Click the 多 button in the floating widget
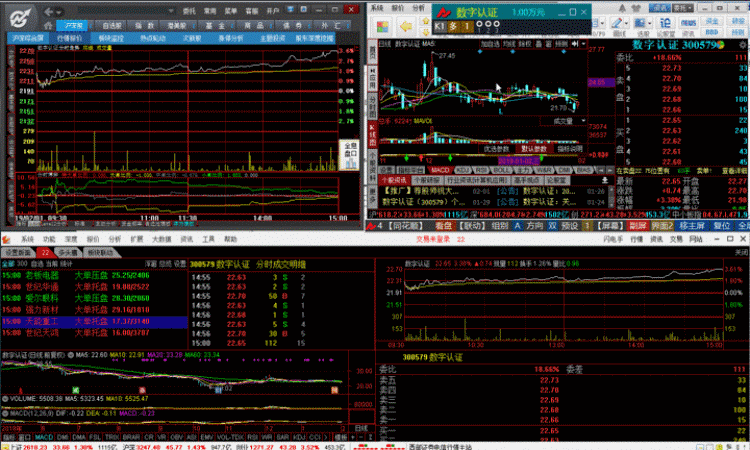Screen dimensions: 750x450 click(x=453, y=27)
